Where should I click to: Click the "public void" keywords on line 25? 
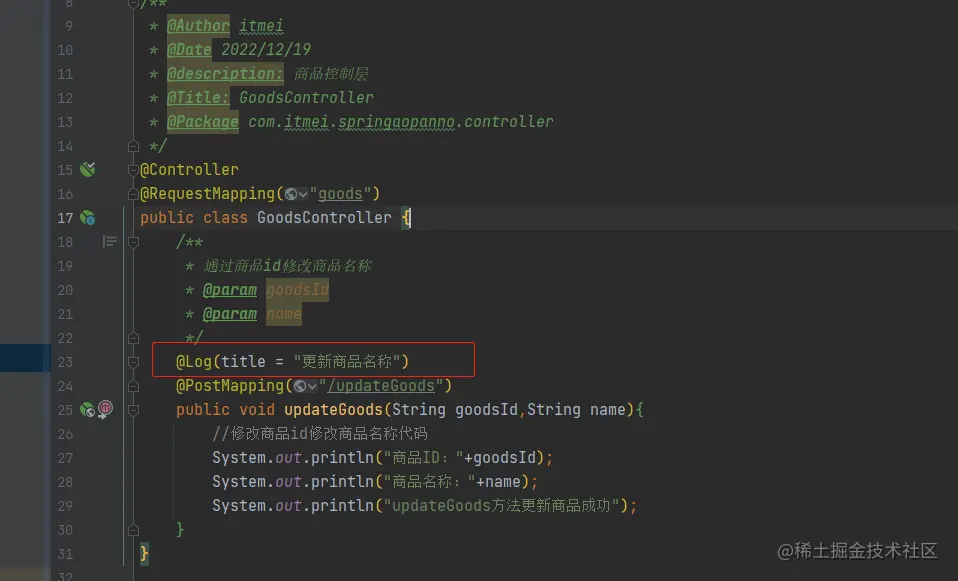point(225,409)
